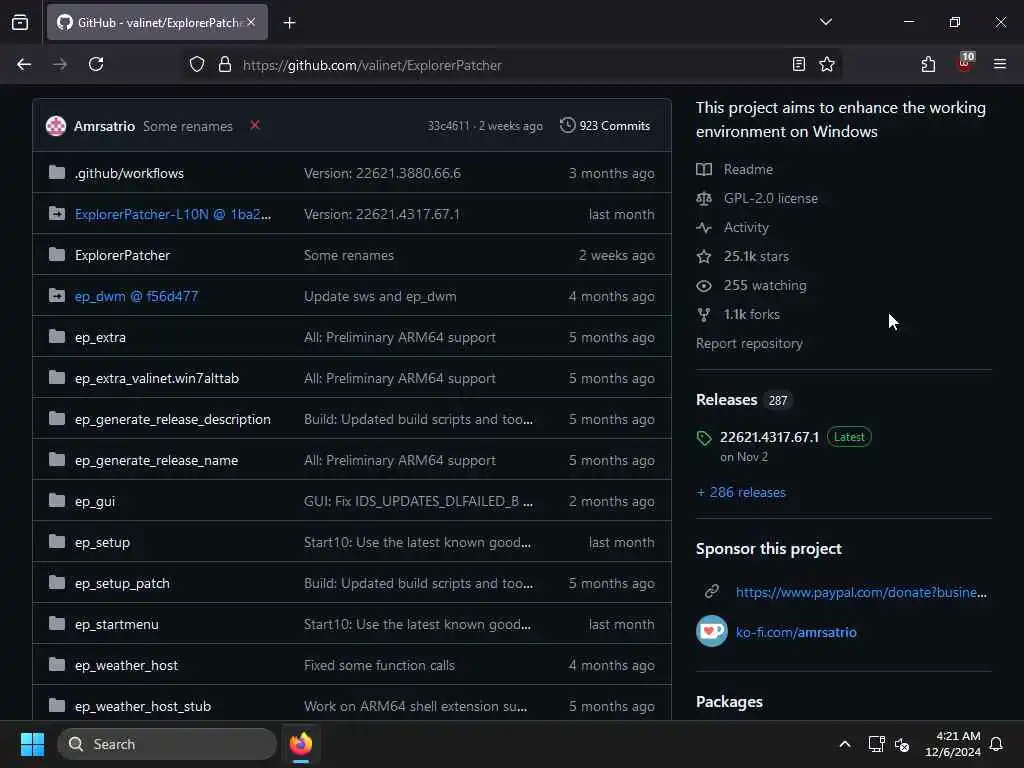
Task: Open the 'Some renames' latest commit message
Action: 188,126
